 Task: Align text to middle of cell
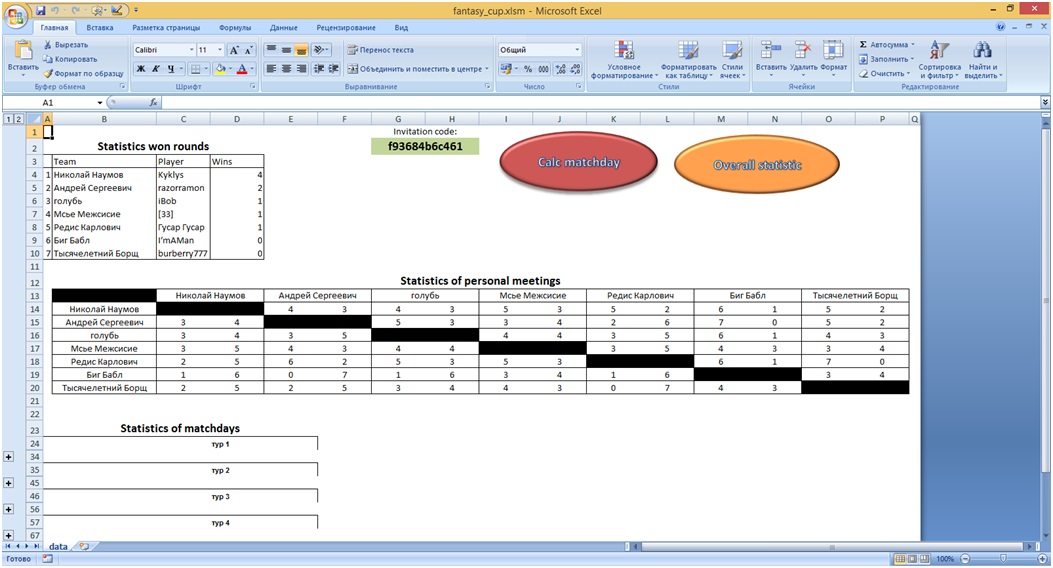tap(286, 50)
